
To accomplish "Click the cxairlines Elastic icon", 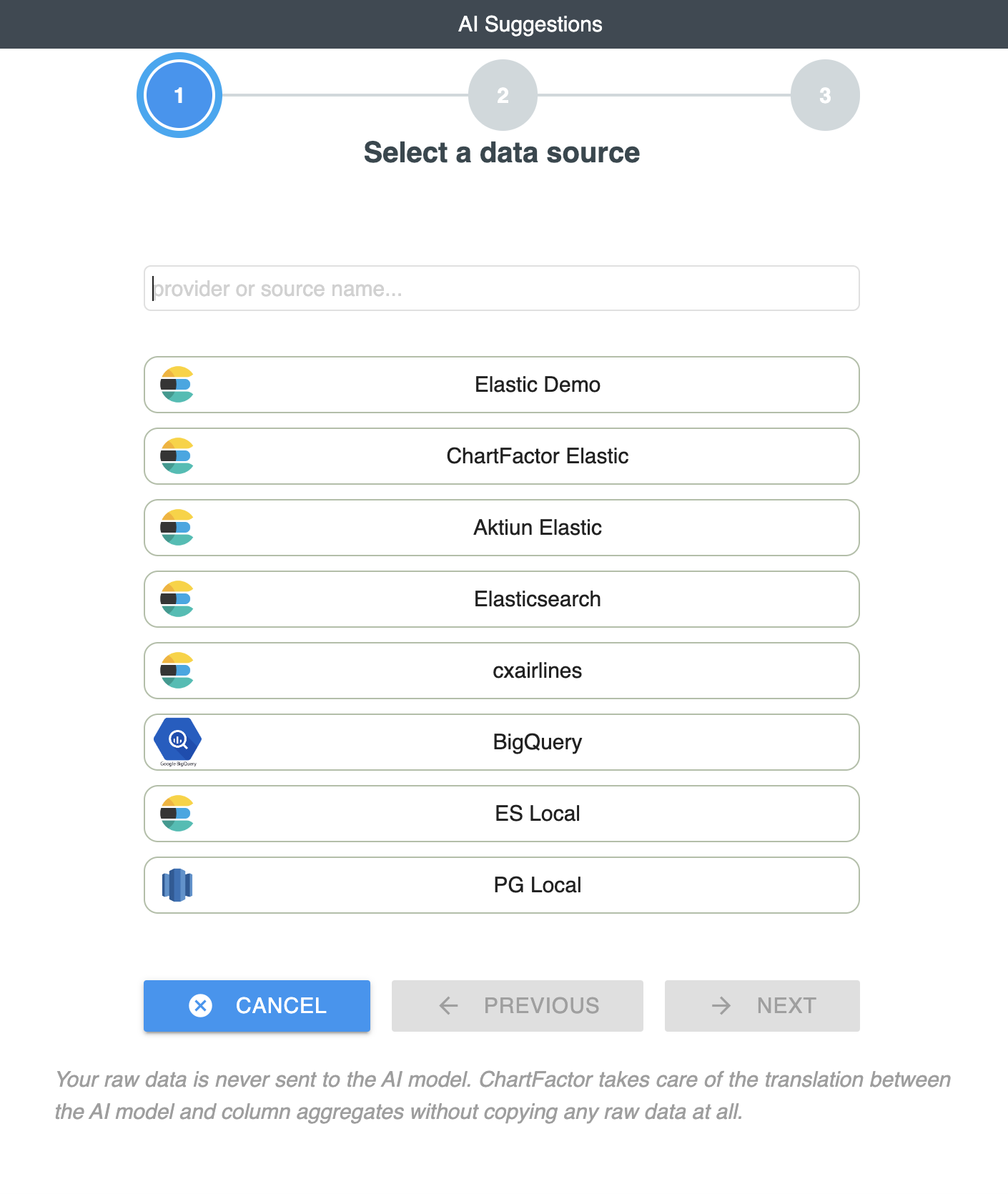I will tap(177, 671).
